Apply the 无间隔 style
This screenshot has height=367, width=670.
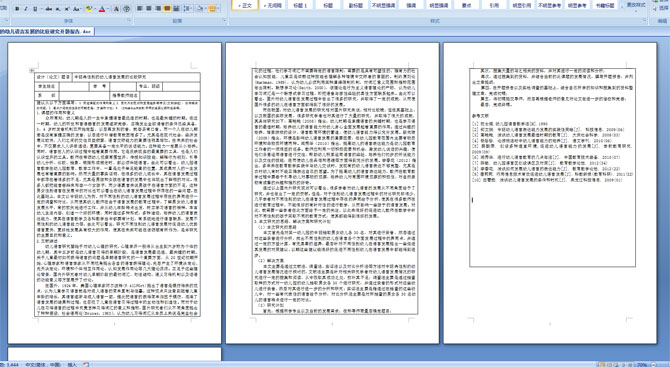tap(273, 5)
